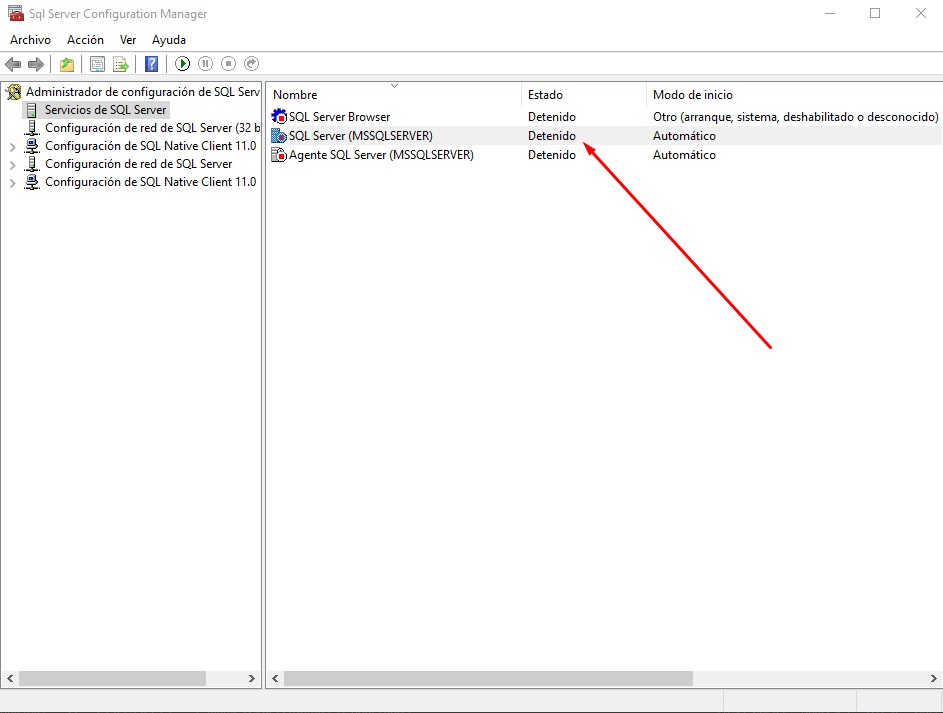Pause the service with the pause toolbar icon
Screen dimensions: 943x713
pos(206,63)
